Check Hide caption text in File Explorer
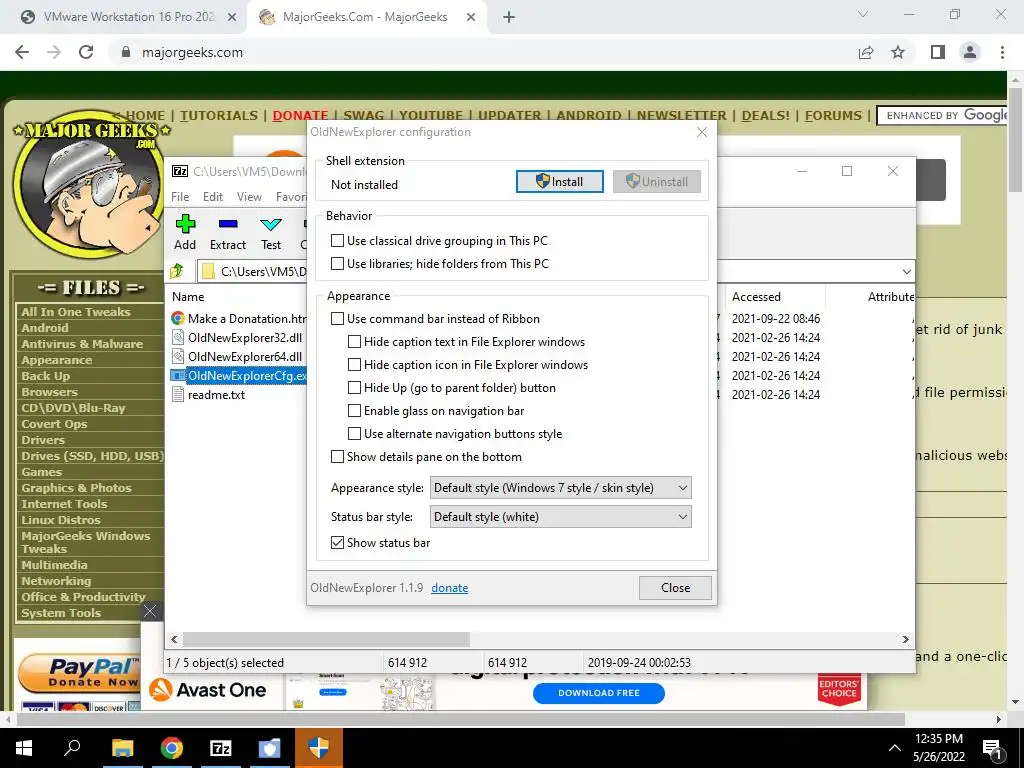The image size is (1024, 768). click(354, 342)
